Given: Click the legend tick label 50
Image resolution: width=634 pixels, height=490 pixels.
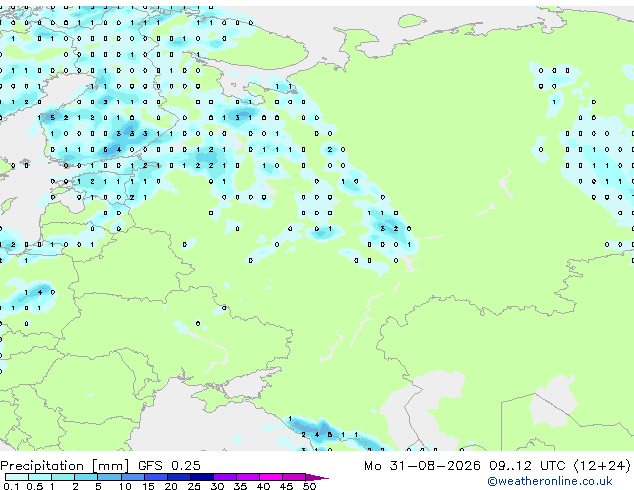Looking at the screenshot, I should click(x=309, y=486).
